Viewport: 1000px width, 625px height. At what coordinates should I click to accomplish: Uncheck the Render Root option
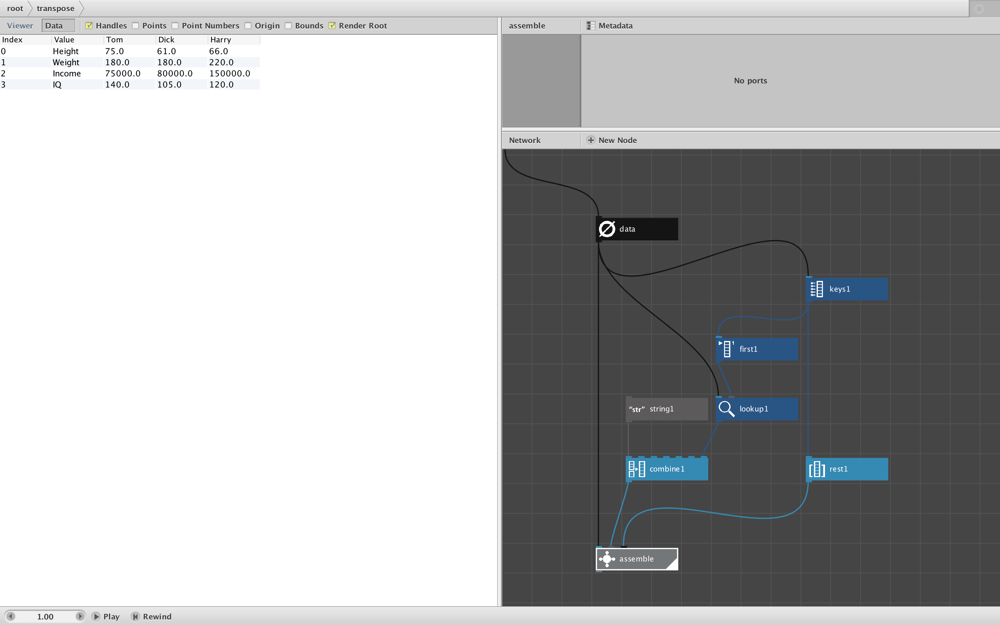[x=332, y=26]
